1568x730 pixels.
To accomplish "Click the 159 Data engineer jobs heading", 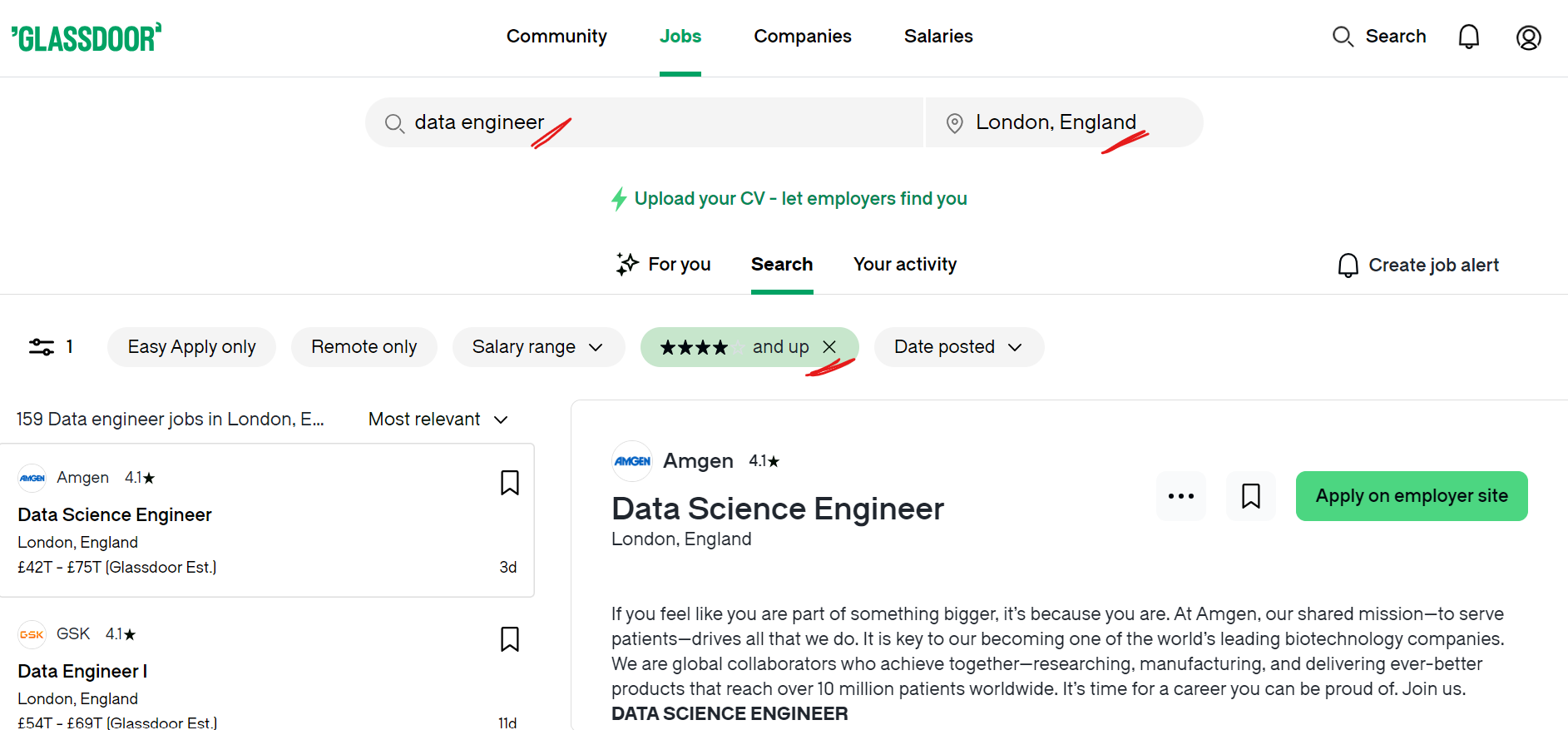I will (171, 420).
